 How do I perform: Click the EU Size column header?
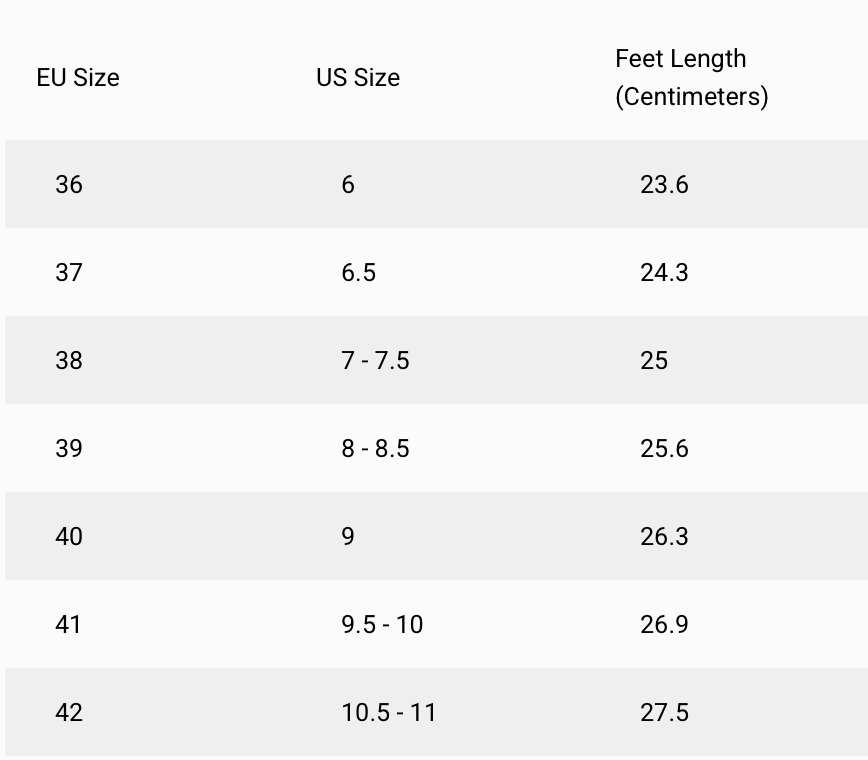(x=78, y=78)
